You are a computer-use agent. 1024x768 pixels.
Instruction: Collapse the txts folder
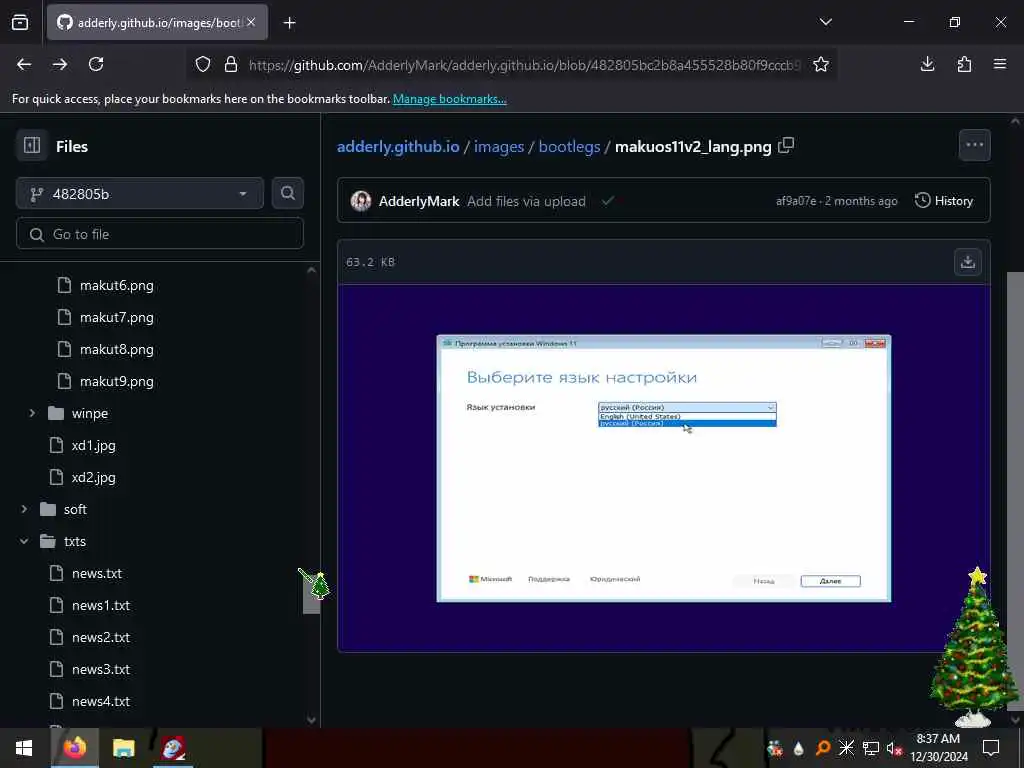tap(24, 541)
